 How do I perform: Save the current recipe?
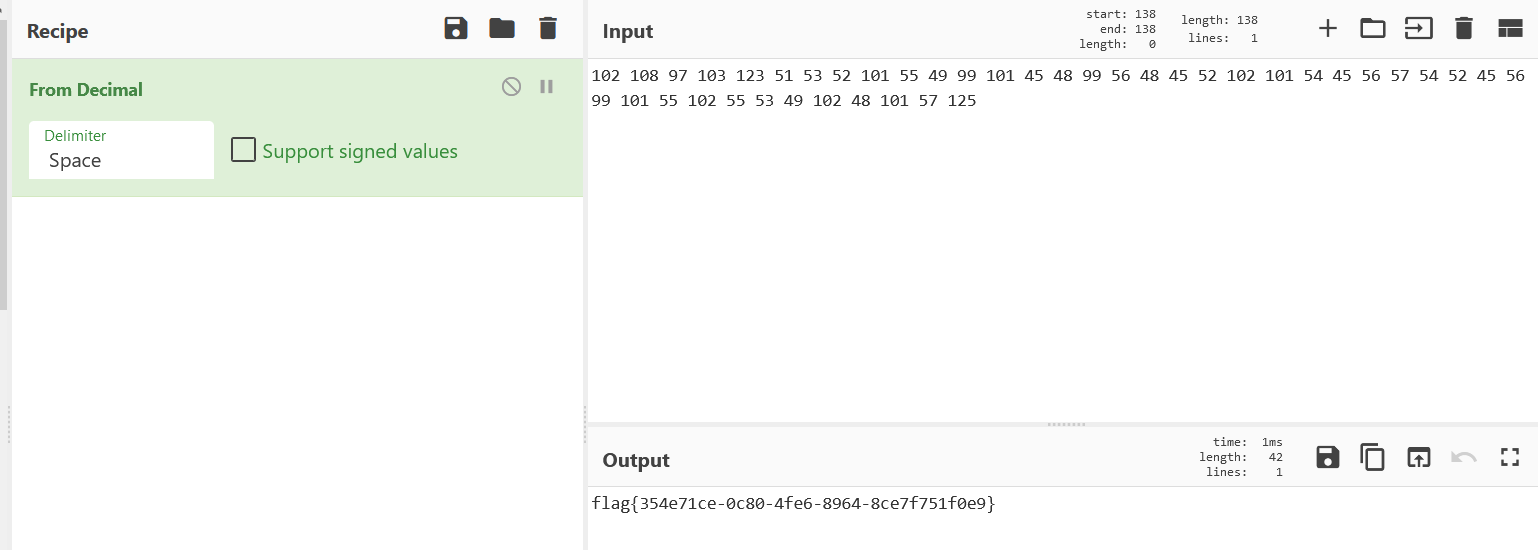(x=456, y=28)
